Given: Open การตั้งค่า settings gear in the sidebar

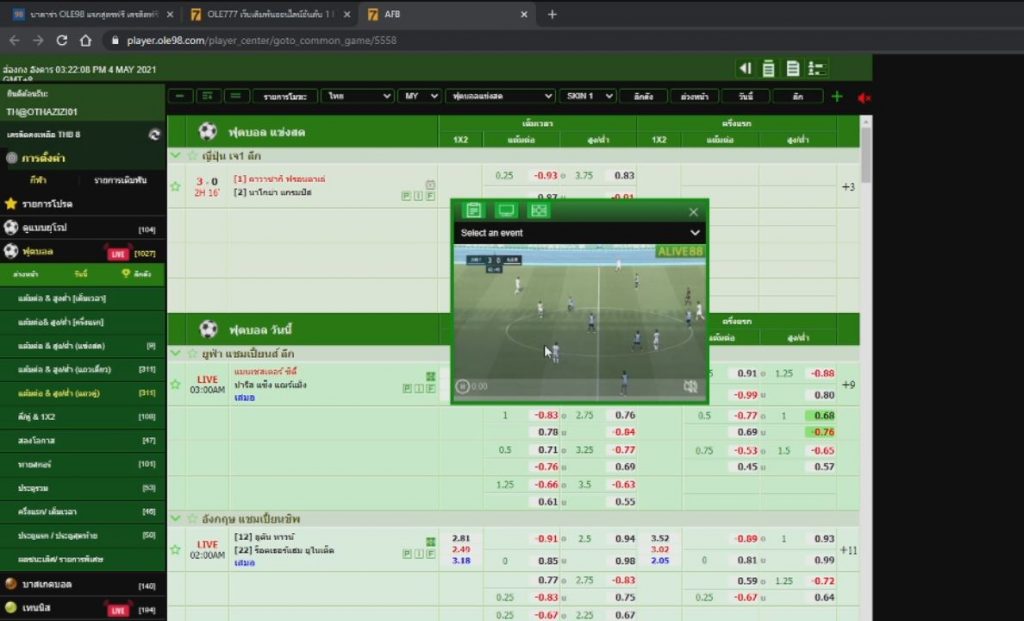Looking at the screenshot, I should tap(11, 157).
